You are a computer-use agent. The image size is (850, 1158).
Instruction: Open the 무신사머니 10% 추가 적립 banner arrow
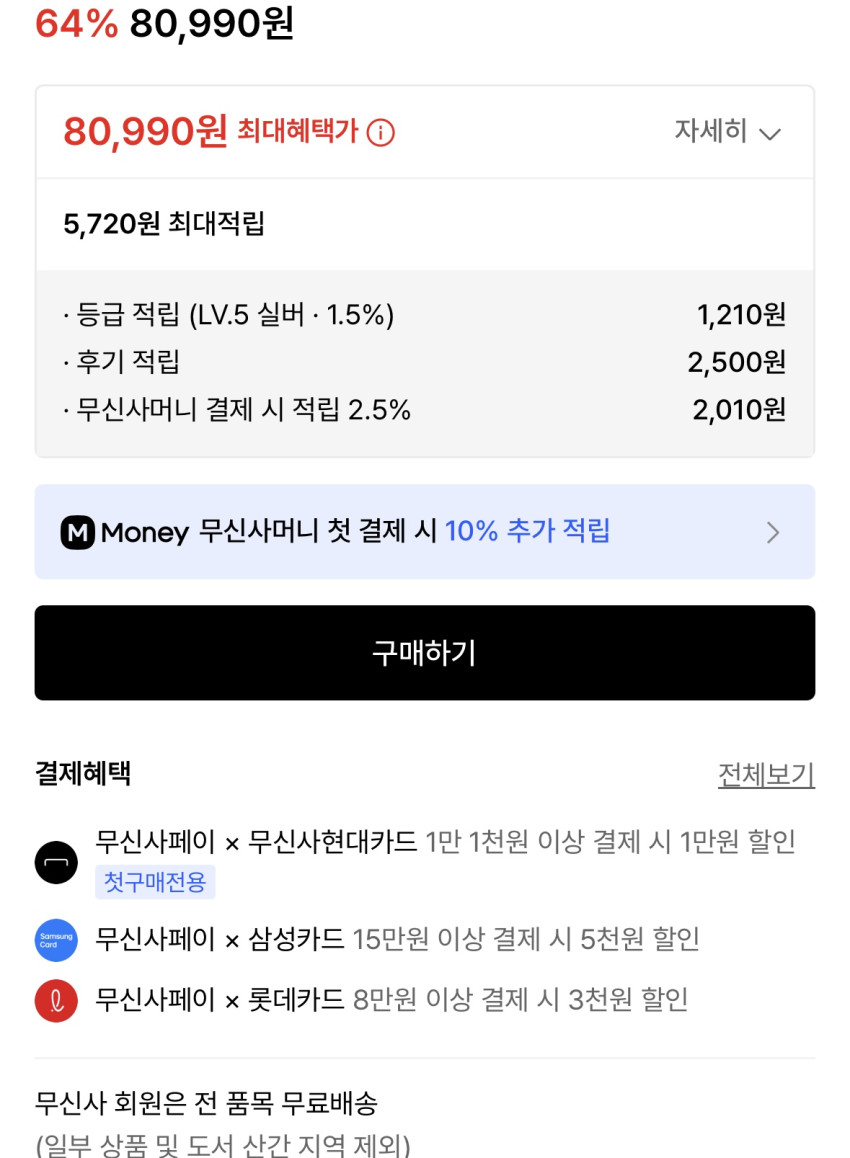click(x=772, y=532)
